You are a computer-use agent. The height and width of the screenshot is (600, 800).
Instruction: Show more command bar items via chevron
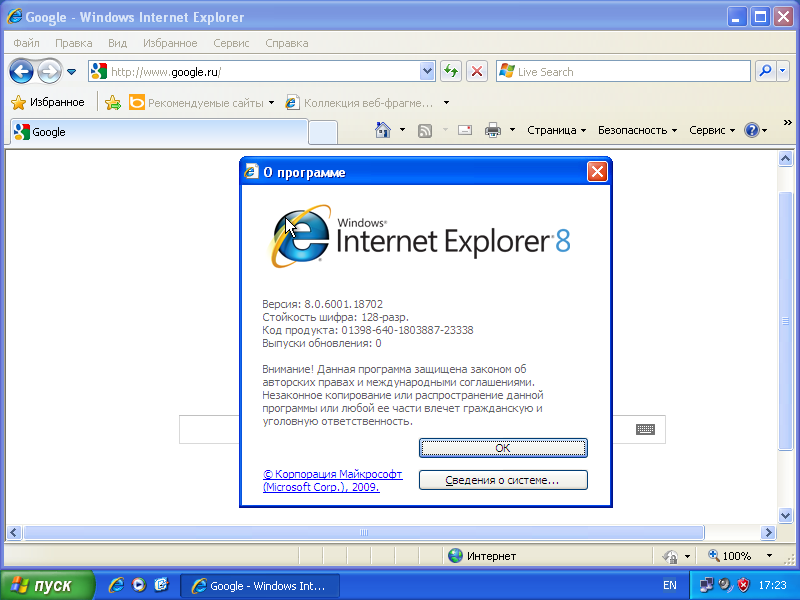787,123
